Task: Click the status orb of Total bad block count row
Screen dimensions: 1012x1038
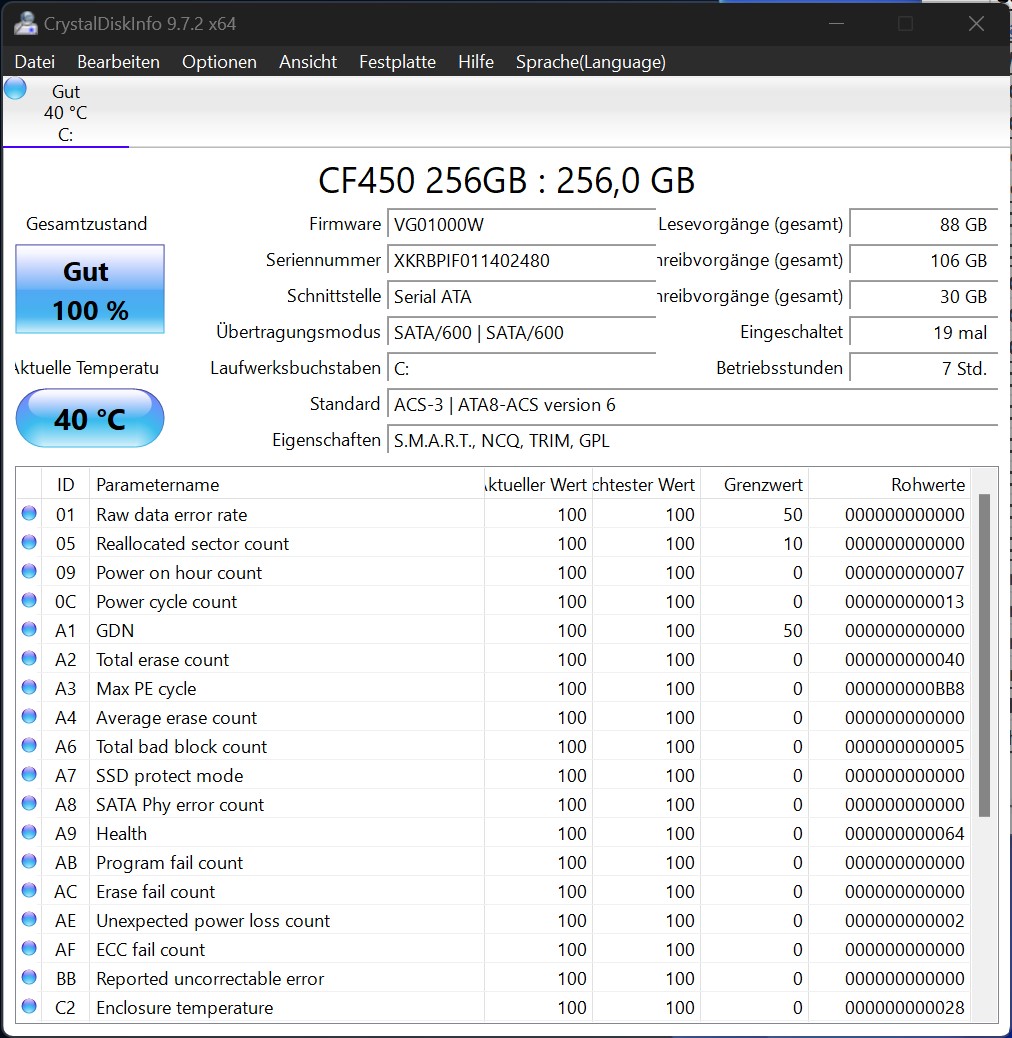Action: (29, 745)
